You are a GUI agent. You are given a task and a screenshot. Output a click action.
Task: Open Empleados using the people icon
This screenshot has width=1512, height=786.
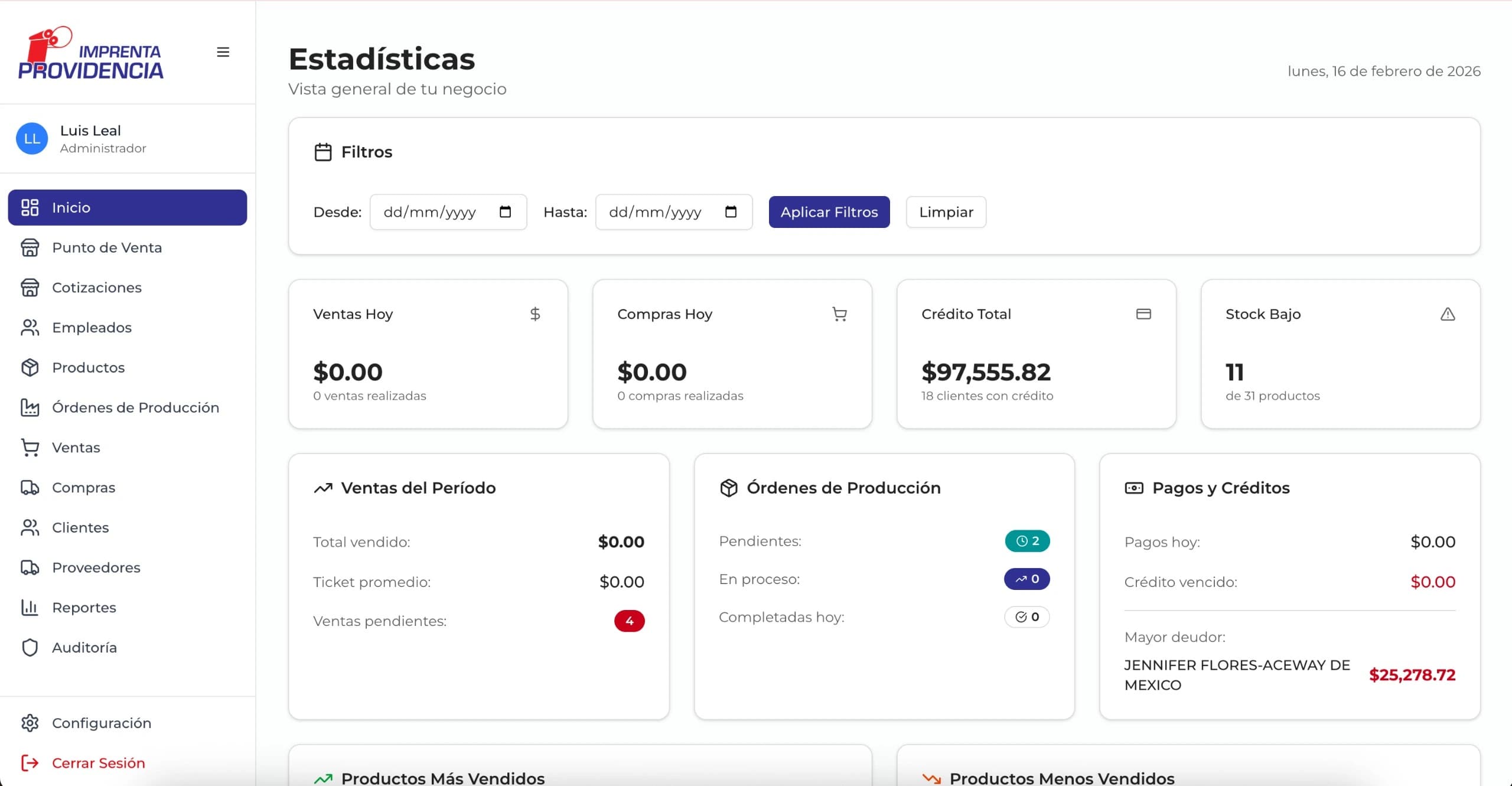coord(31,327)
